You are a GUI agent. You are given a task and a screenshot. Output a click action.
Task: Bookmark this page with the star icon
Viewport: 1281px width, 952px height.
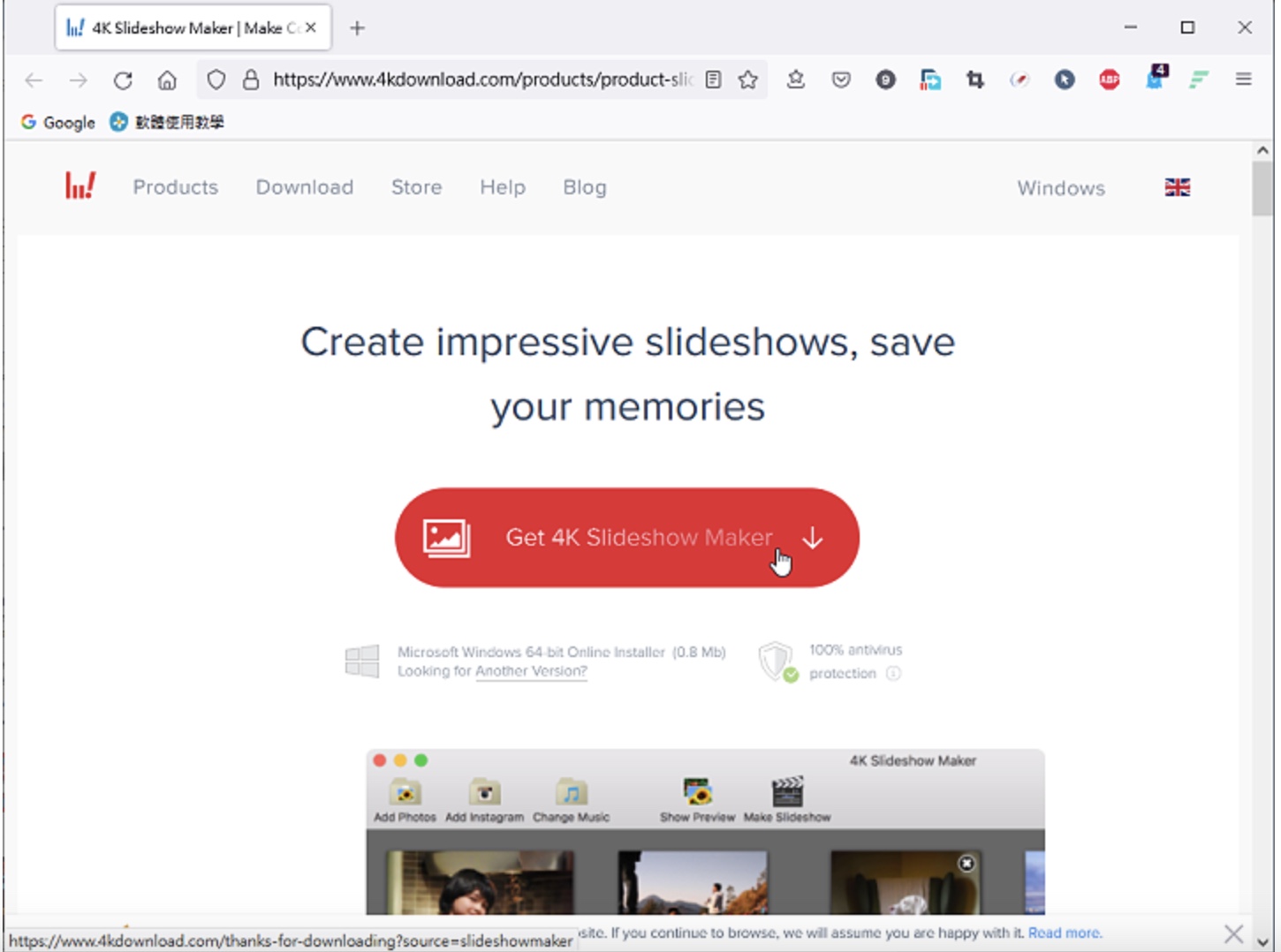click(748, 79)
